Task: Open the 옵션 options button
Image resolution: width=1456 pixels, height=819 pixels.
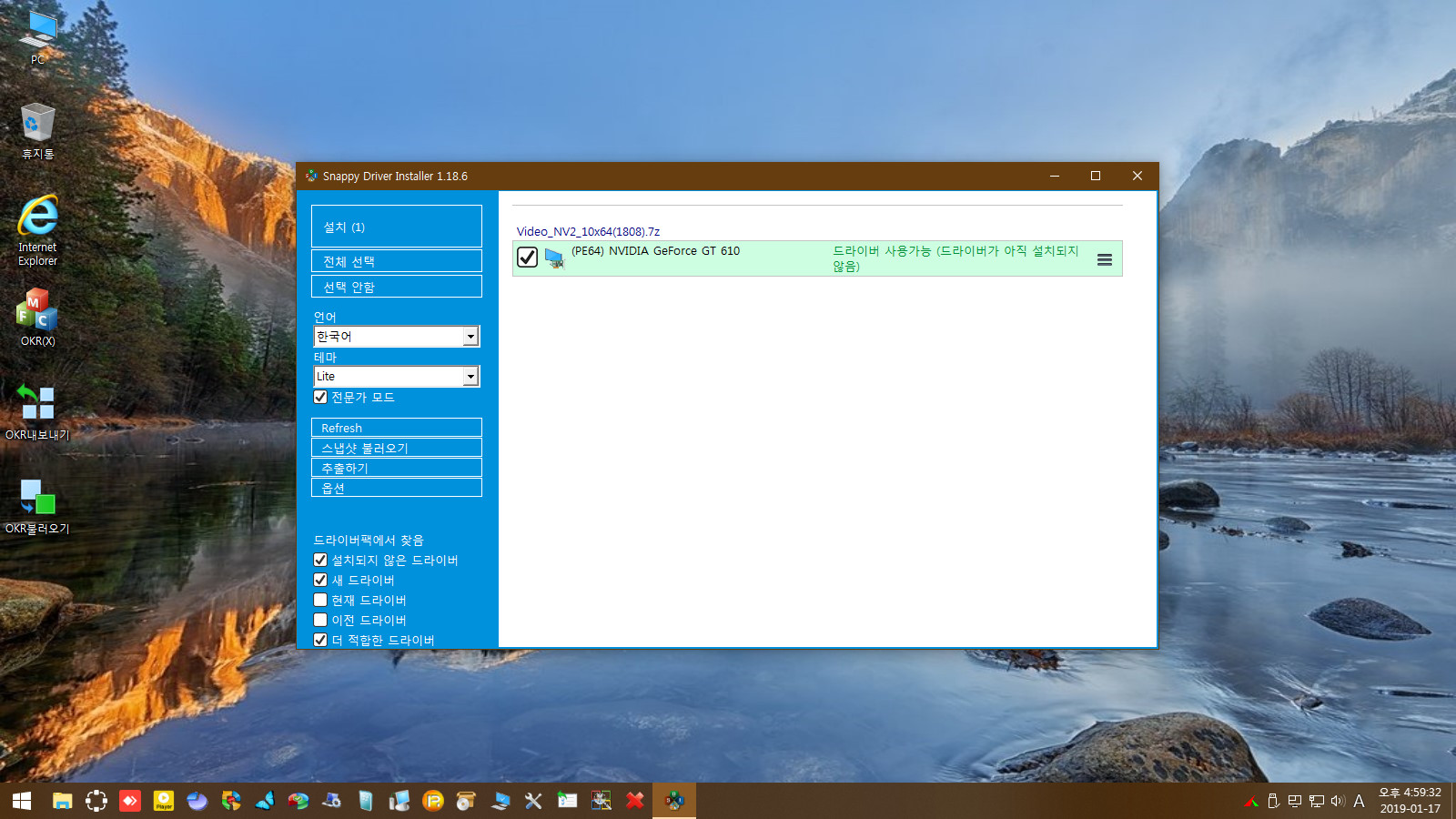Action: point(396,488)
